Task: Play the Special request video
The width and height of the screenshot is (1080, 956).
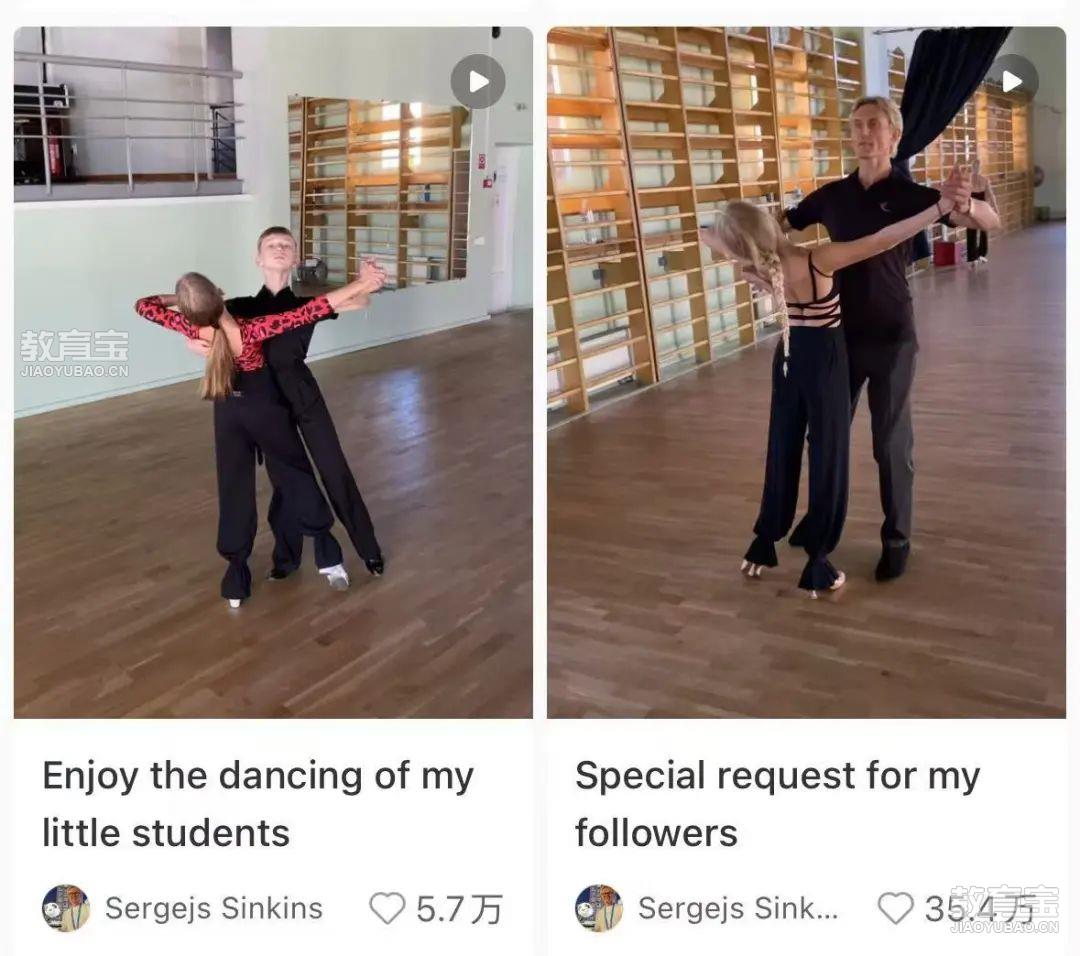Action: [1011, 81]
